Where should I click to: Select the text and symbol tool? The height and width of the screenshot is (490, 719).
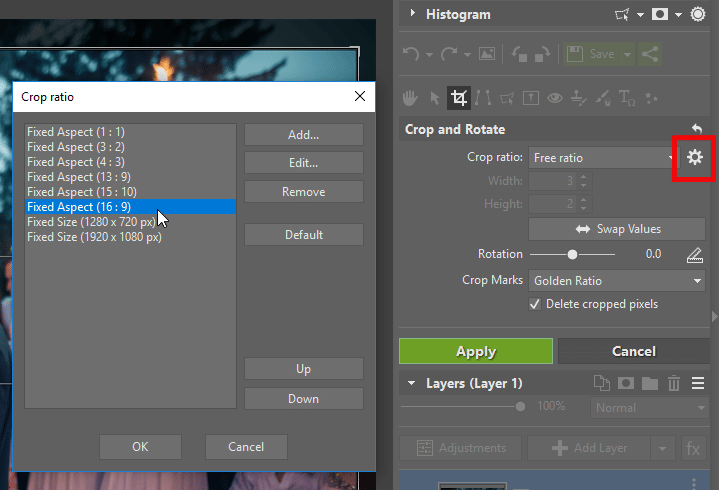627,98
